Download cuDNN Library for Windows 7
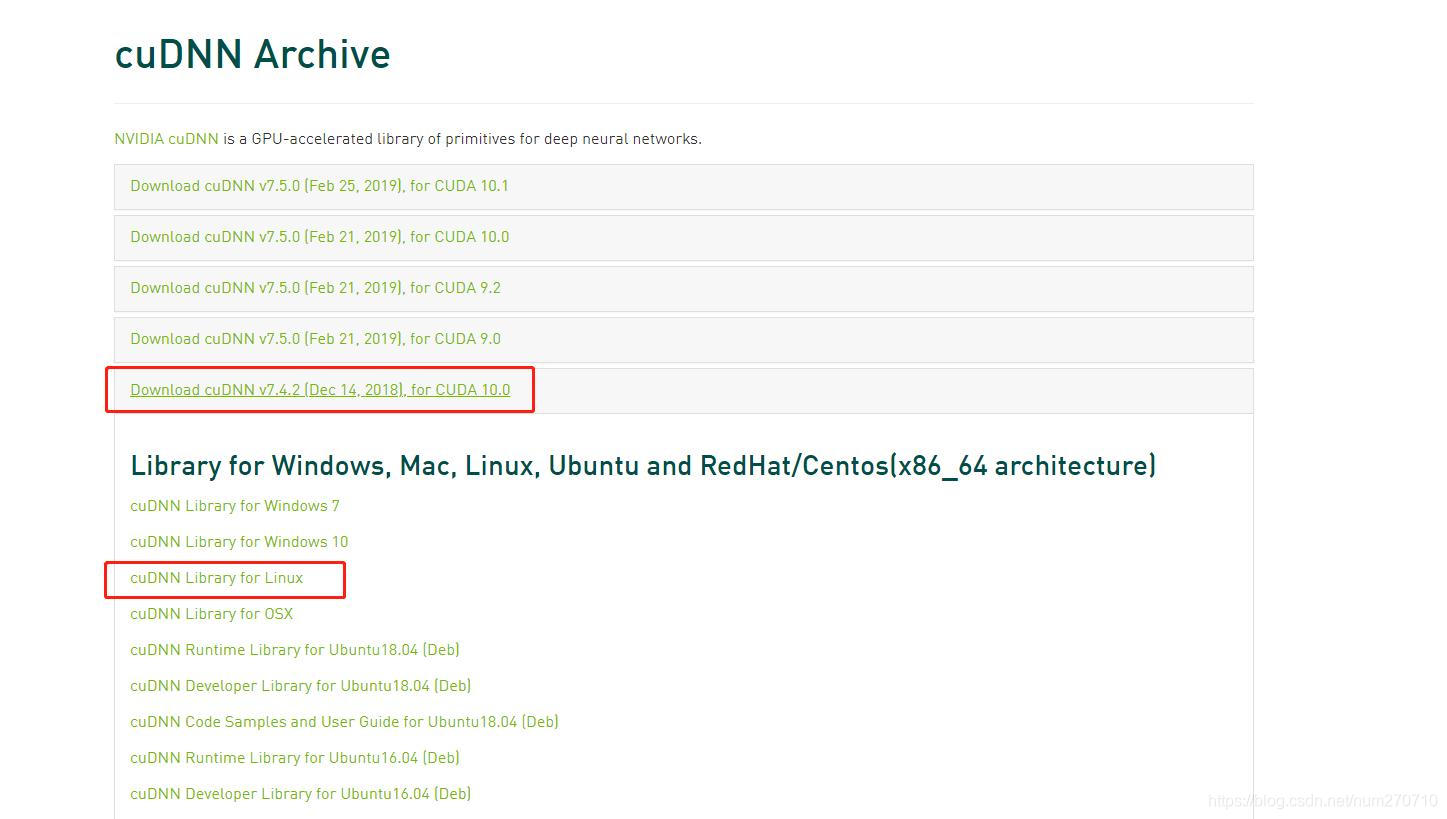The width and height of the screenshot is (1447, 819). coord(235,506)
